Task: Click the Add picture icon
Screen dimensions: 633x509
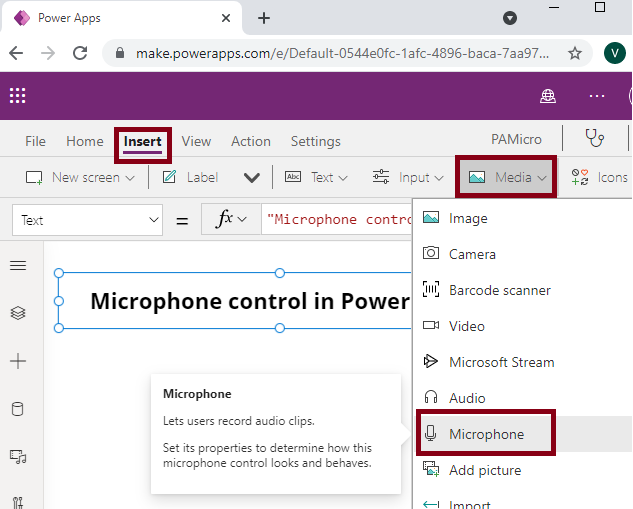Action: [431, 469]
